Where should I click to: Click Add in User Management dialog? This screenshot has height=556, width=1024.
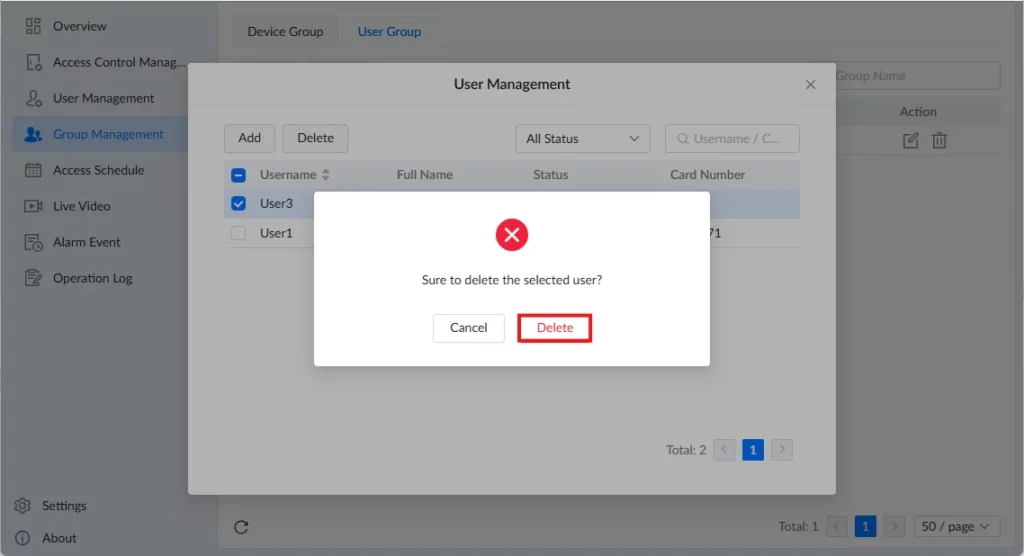point(249,138)
